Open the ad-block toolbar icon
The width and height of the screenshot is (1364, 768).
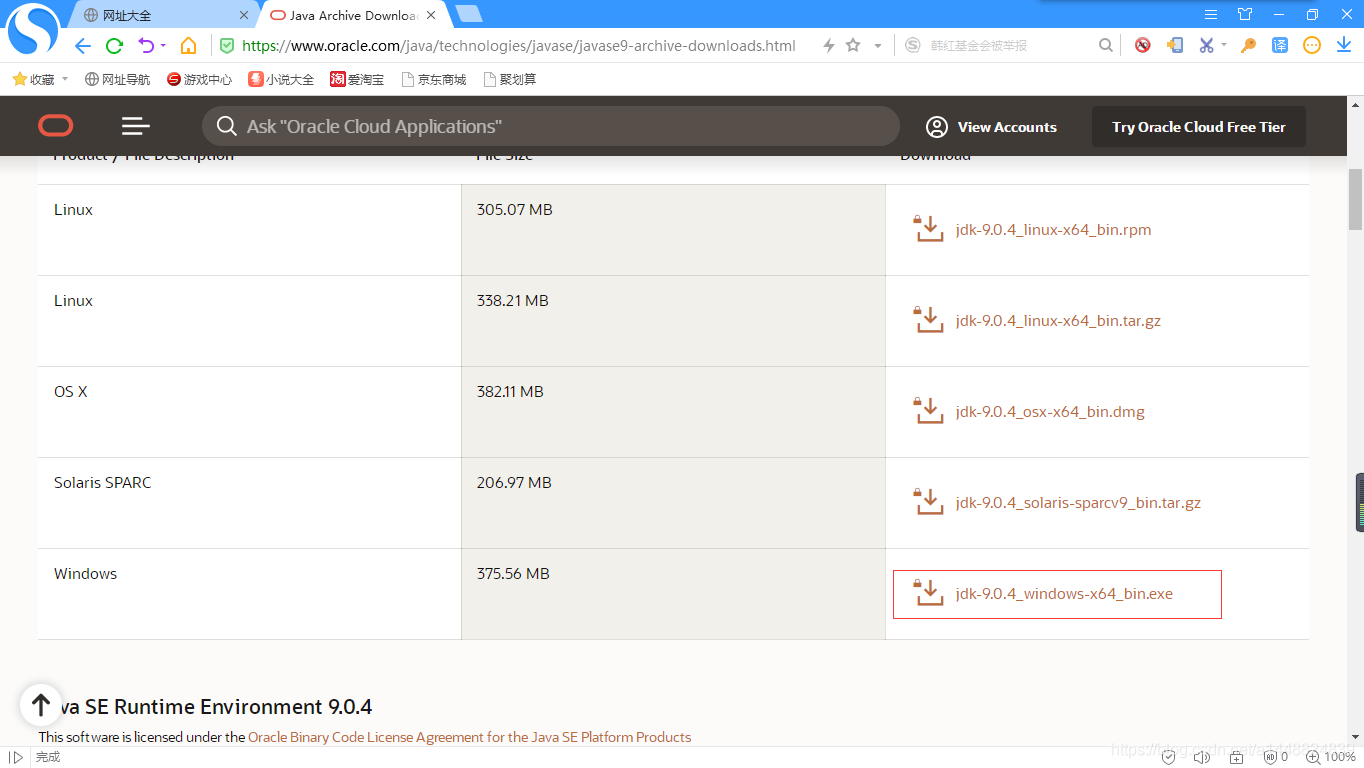(x=1142, y=45)
